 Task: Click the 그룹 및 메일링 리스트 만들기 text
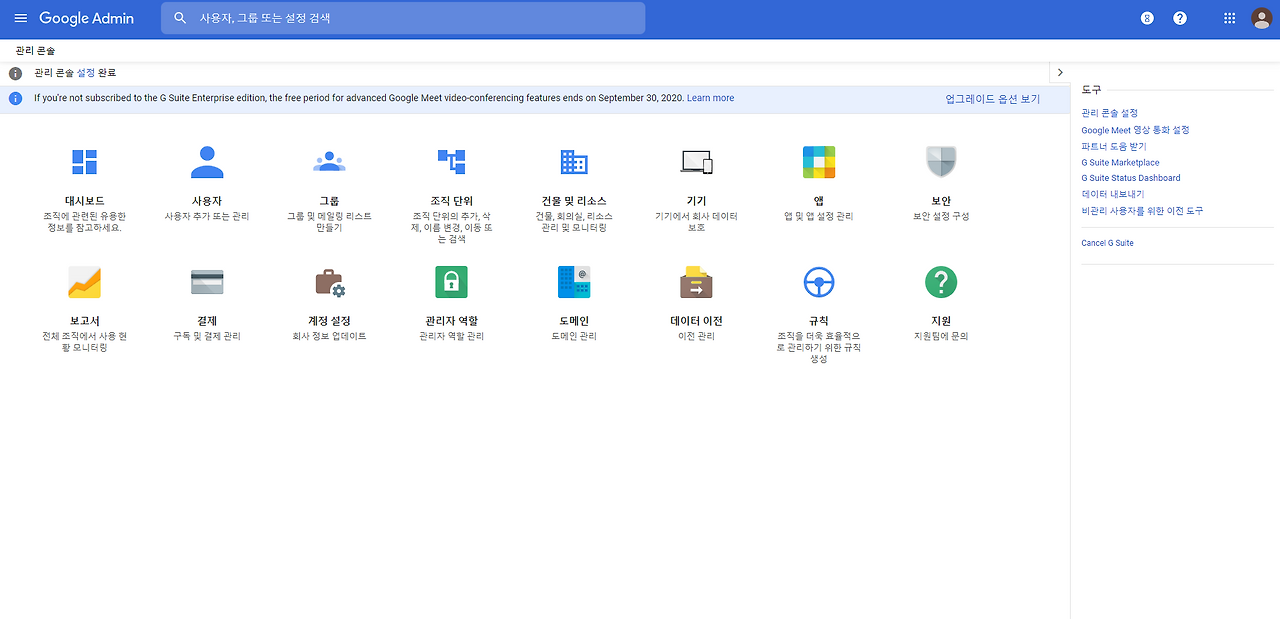click(329, 222)
